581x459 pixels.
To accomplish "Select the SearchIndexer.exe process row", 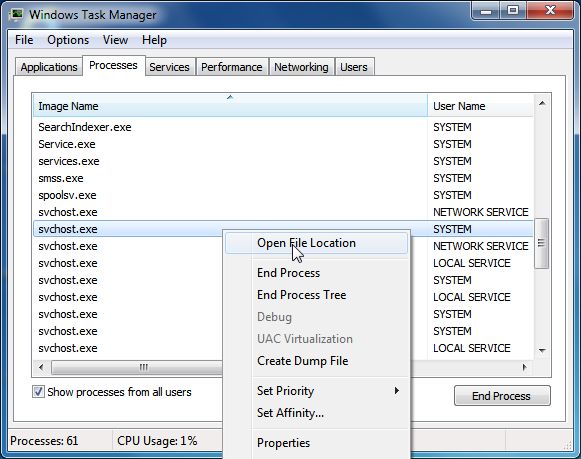I will point(283,127).
